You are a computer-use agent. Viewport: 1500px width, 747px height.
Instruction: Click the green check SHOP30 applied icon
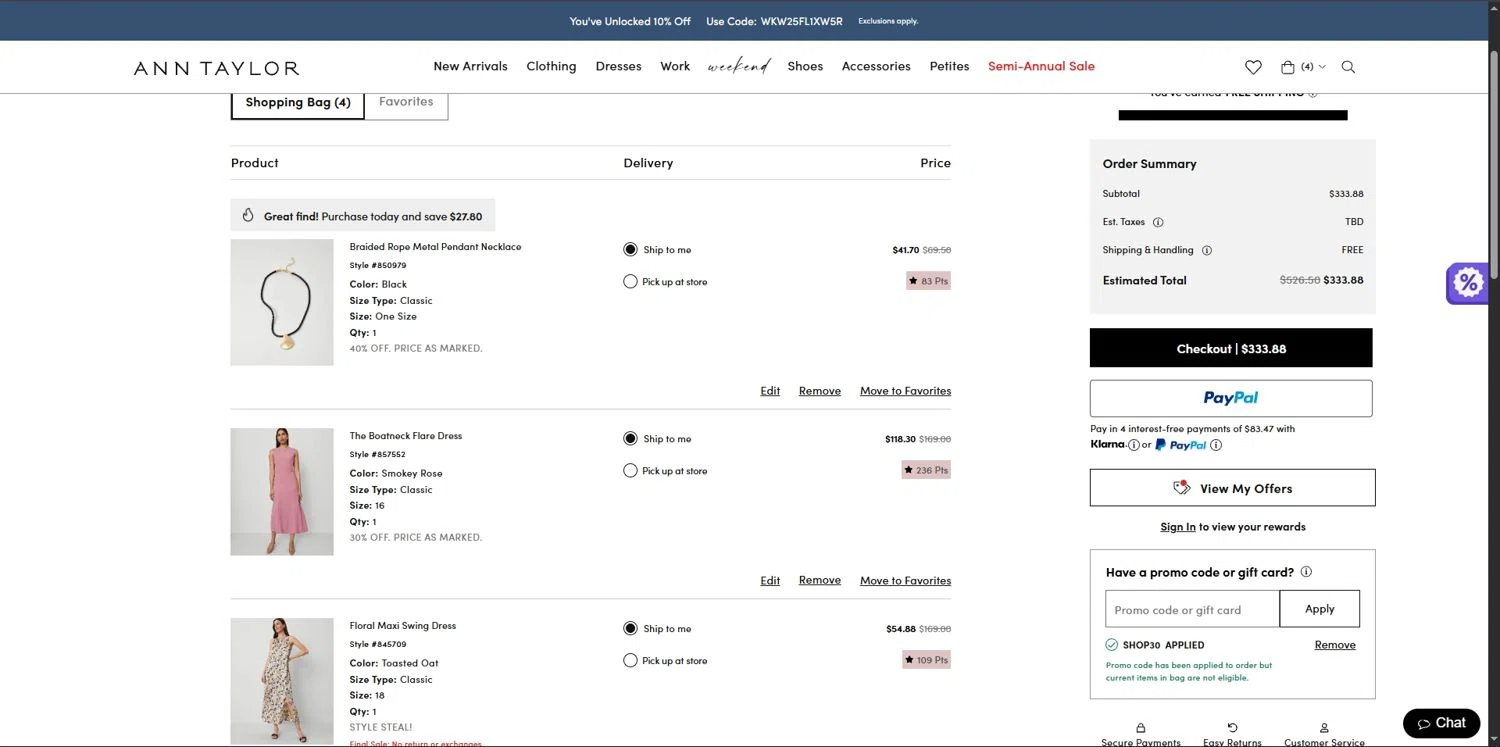coord(1112,645)
